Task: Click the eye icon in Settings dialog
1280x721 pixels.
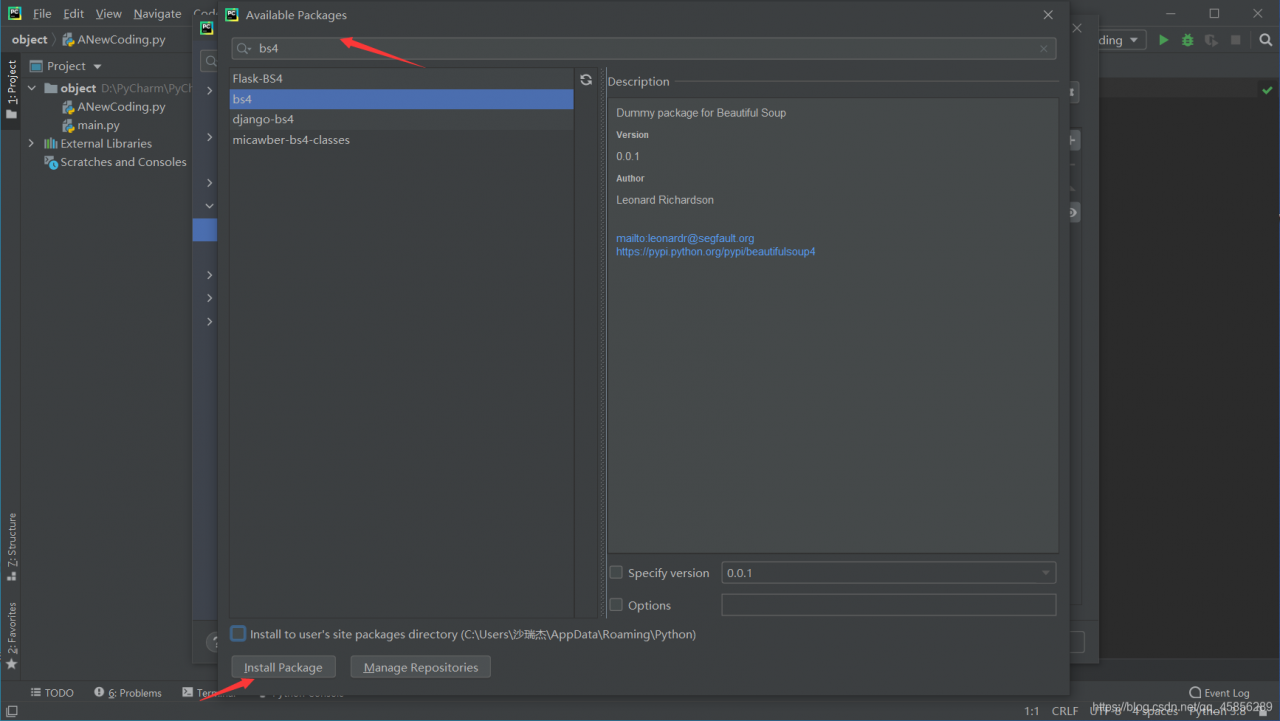Action: pos(1073,213)
